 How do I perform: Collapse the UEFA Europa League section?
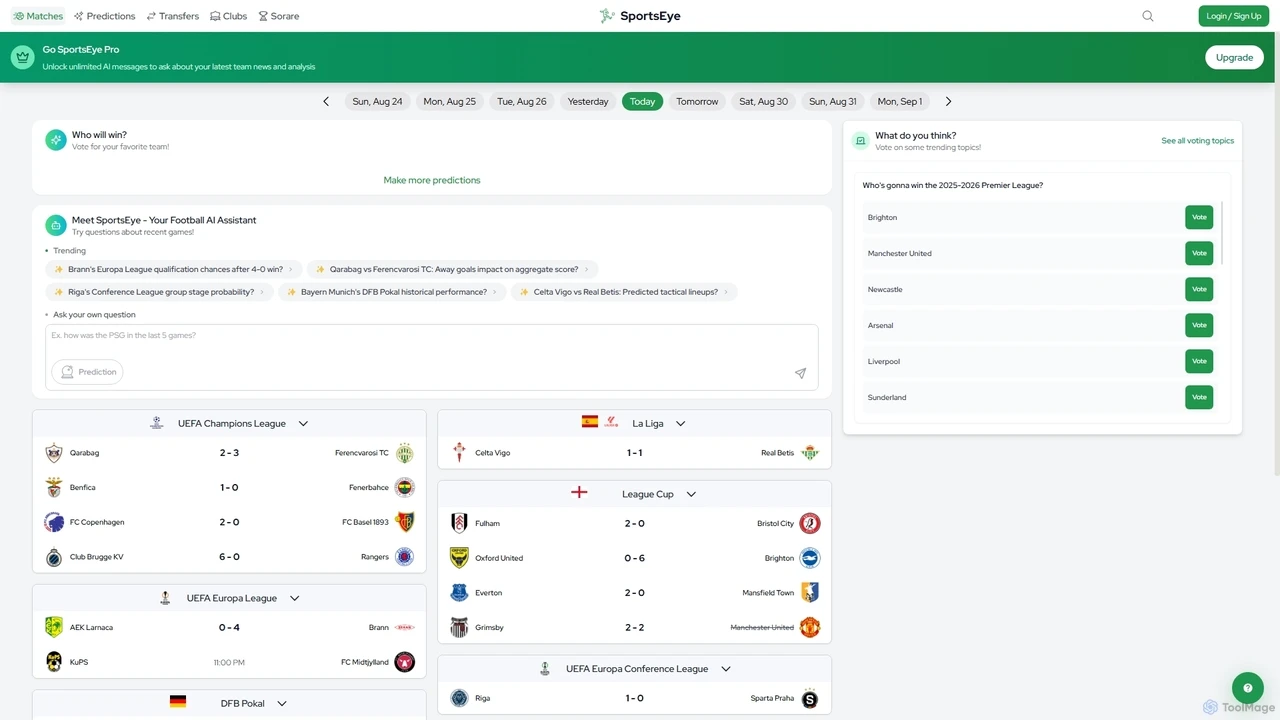pyautogui.click(x=294, y=598)
